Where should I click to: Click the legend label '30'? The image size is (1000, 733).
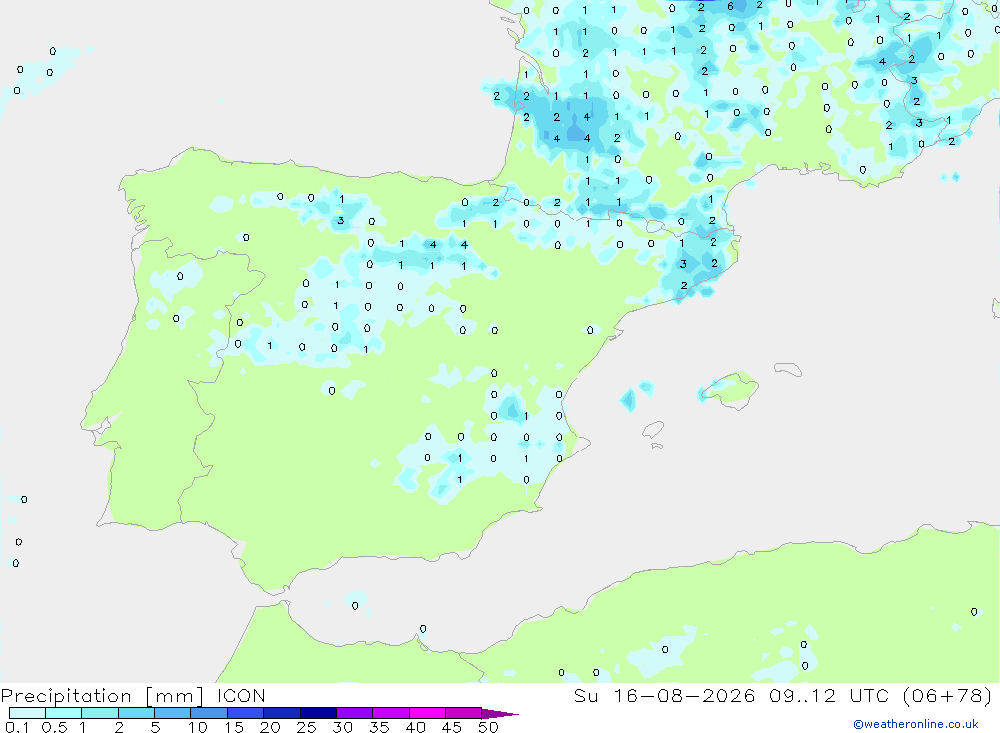point(343,727)
